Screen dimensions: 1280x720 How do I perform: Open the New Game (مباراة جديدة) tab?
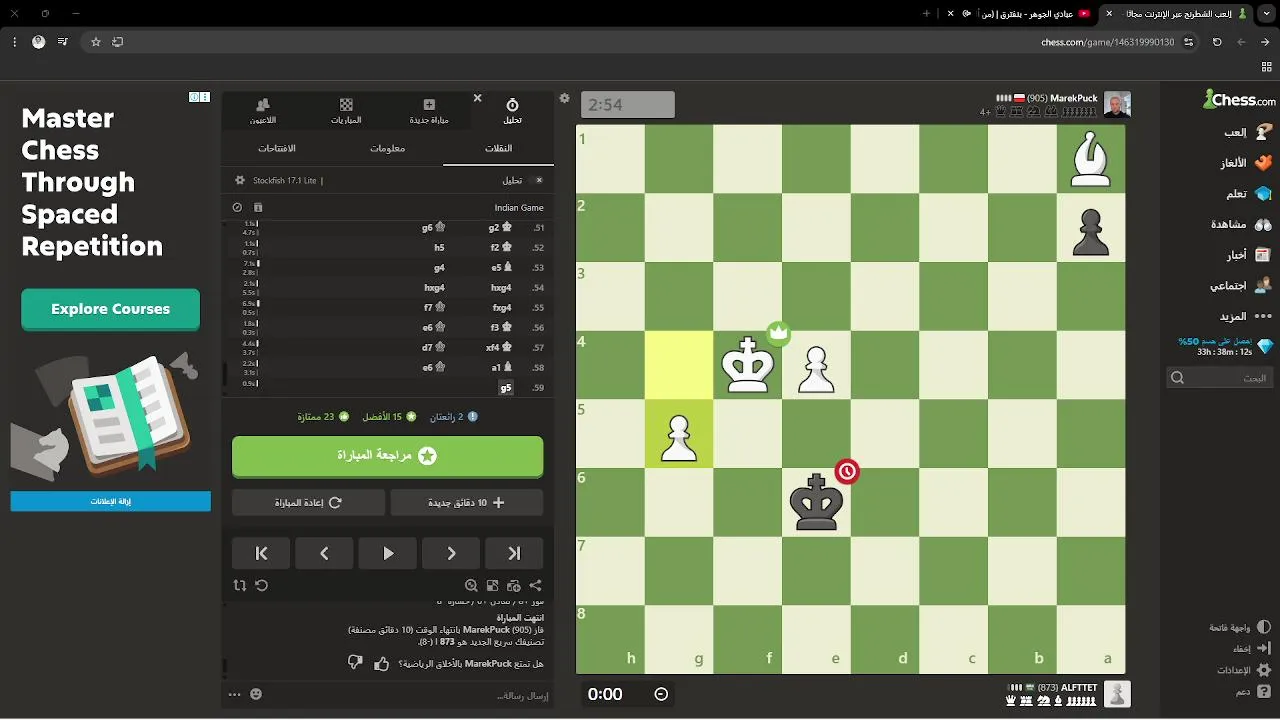(429, 111)
